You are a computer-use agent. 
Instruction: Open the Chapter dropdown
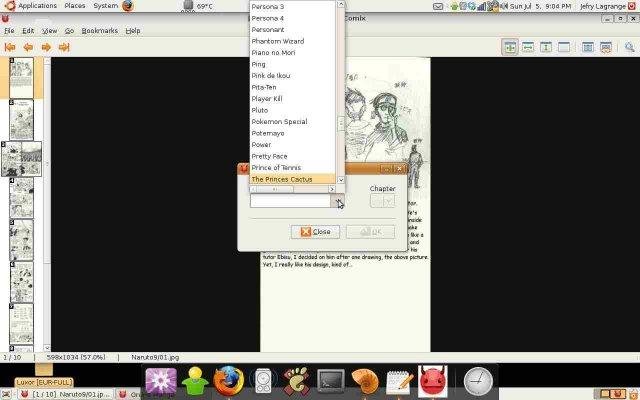(382, 200)
